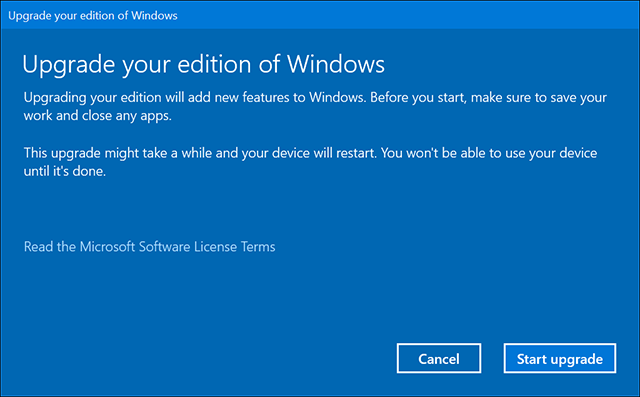Open the Microsoft Software License Terms link

[x=149, y=246]
